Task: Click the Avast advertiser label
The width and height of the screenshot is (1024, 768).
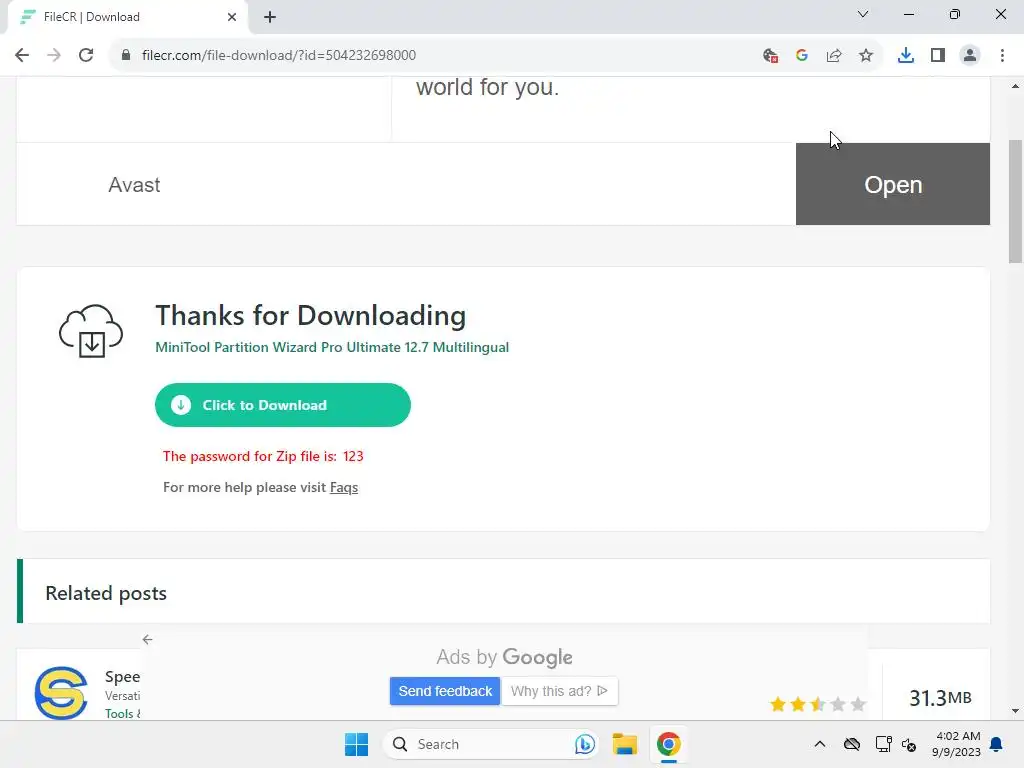Action: (x=134, y=185)
